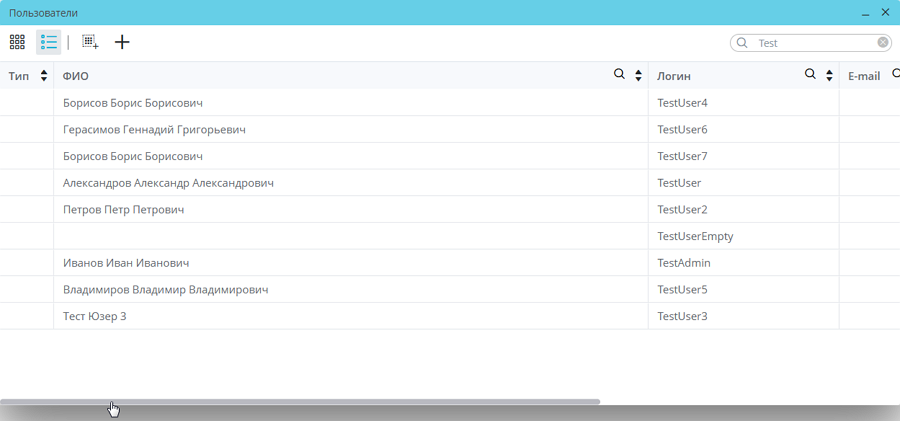900x421 pixels.
Task: Click the E-mail column header
Action: [864, 76]
